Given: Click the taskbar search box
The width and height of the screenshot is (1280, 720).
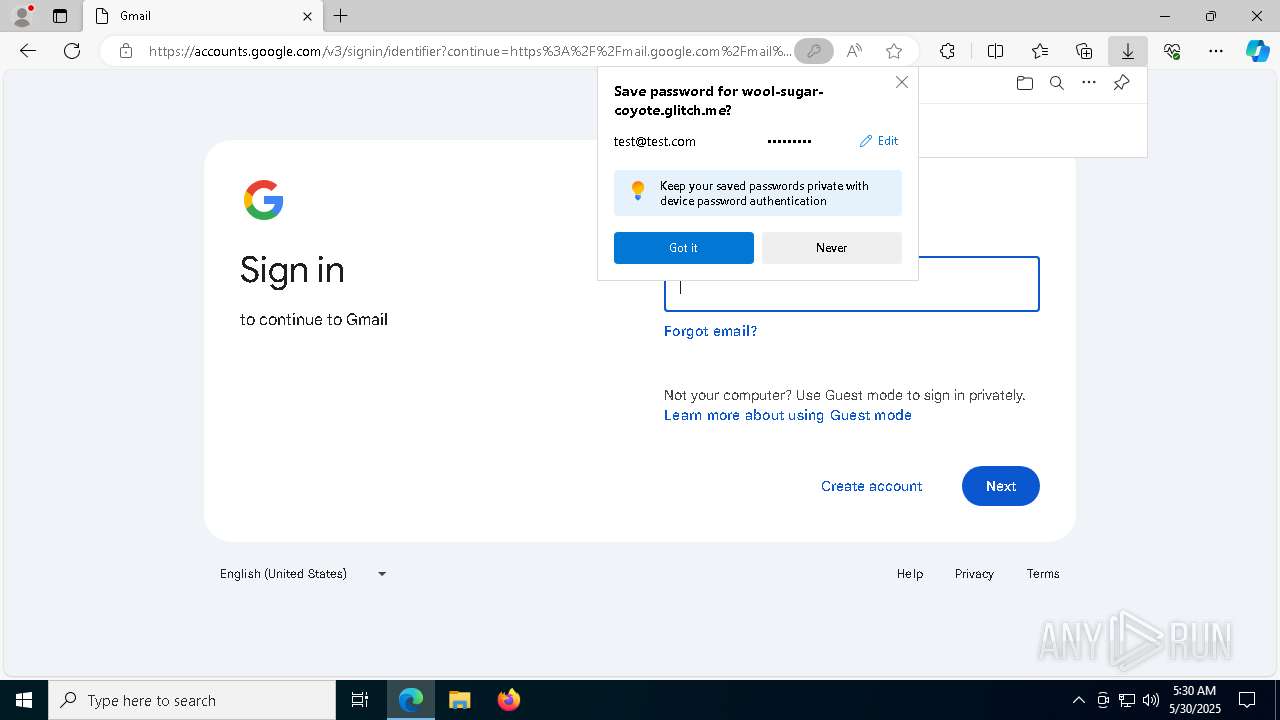Looking at the screenshot, I should pyautogui.click(x=192, y=700).
